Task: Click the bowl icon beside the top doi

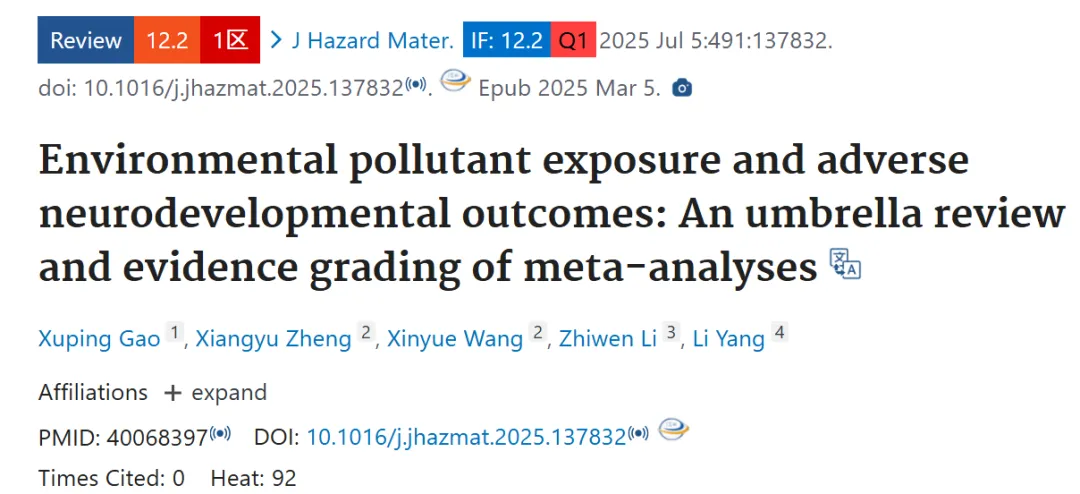Action: pos(455,82)
